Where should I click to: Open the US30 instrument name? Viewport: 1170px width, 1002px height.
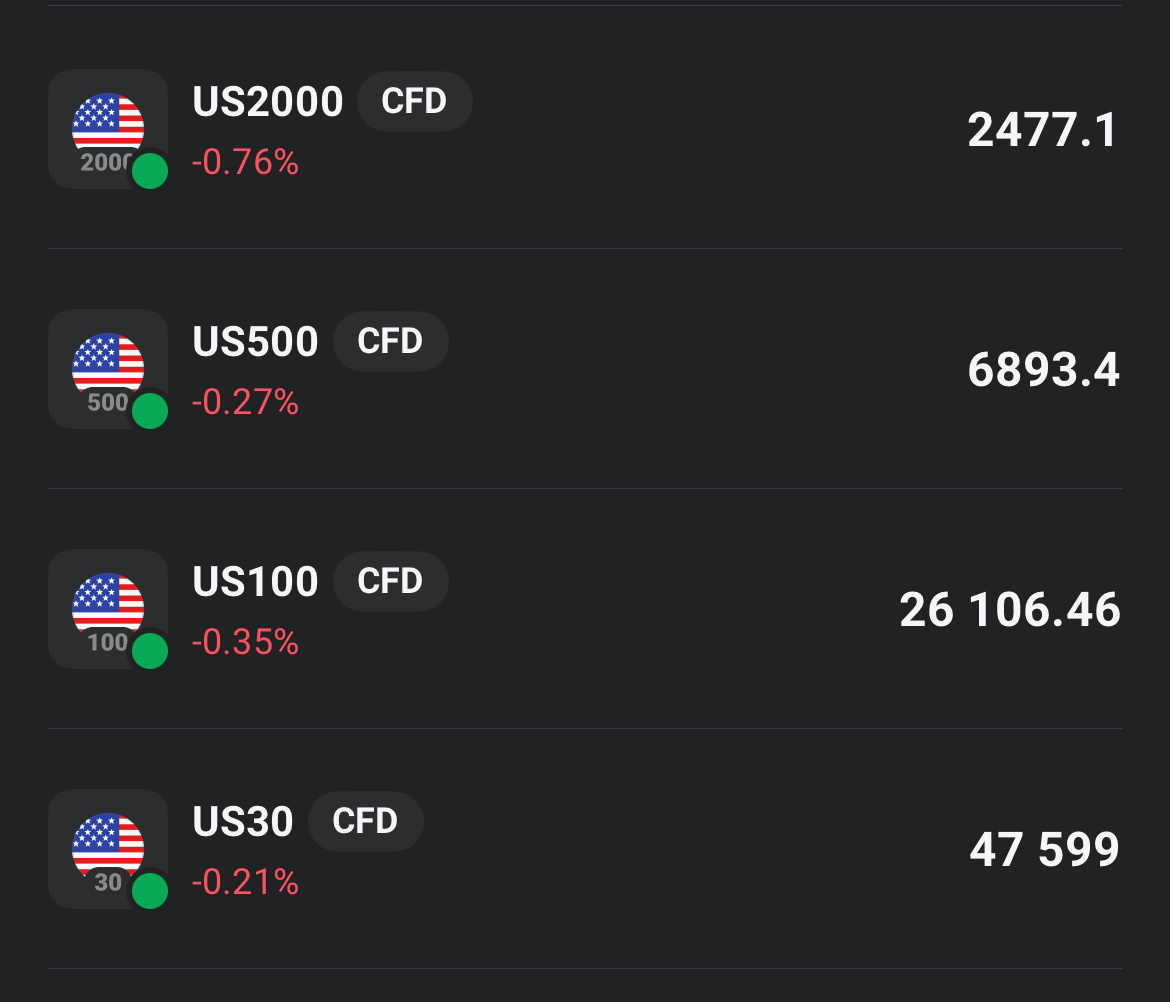pos(243,822)
